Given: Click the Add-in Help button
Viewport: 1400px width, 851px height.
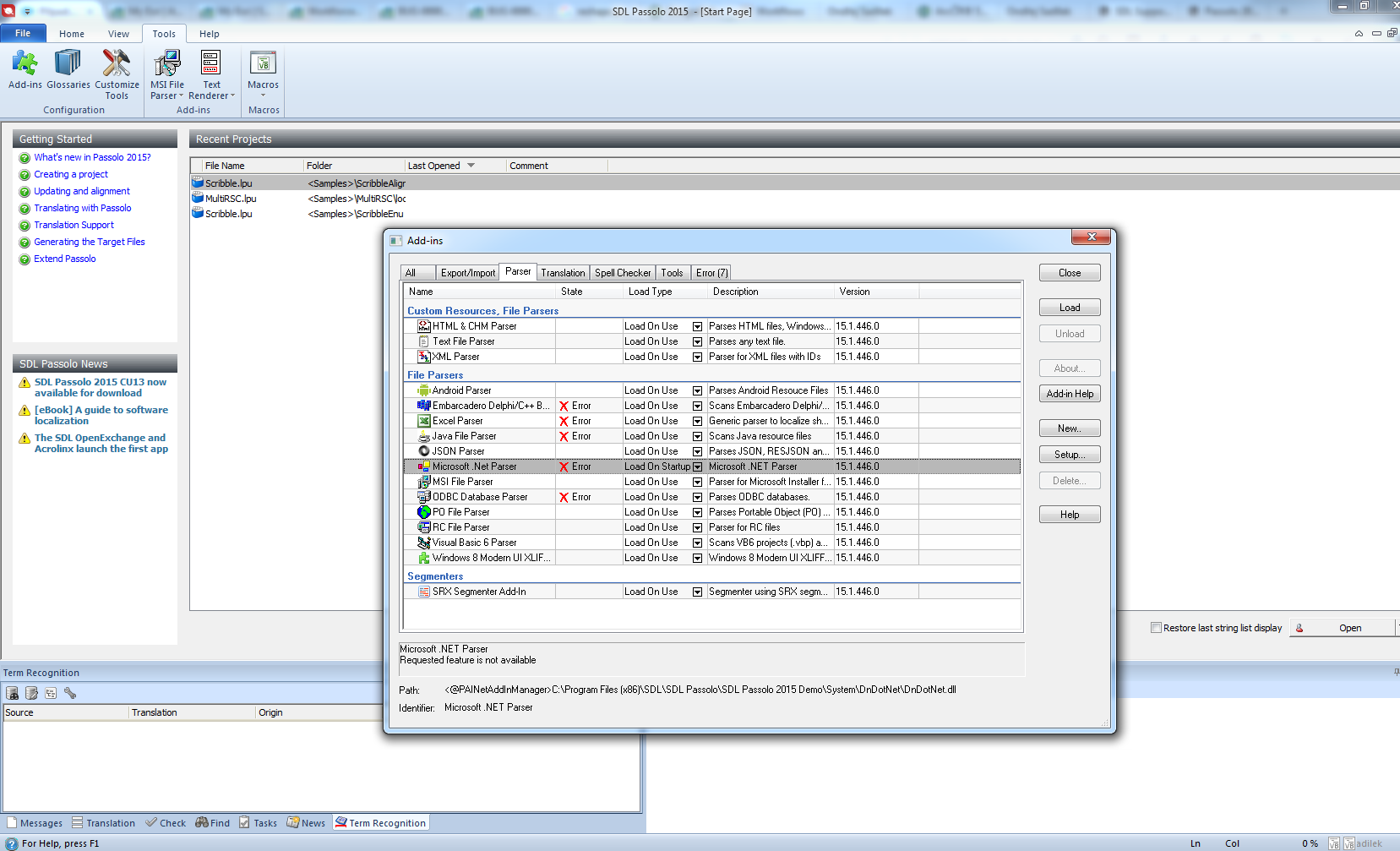Looking at the screenshot, I should [x=1070, y=394].
